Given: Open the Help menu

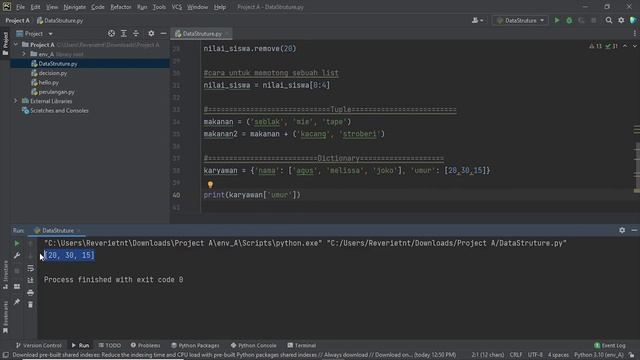Looking at the screenshot, I should pyautogui.click(x=220, y=7).
